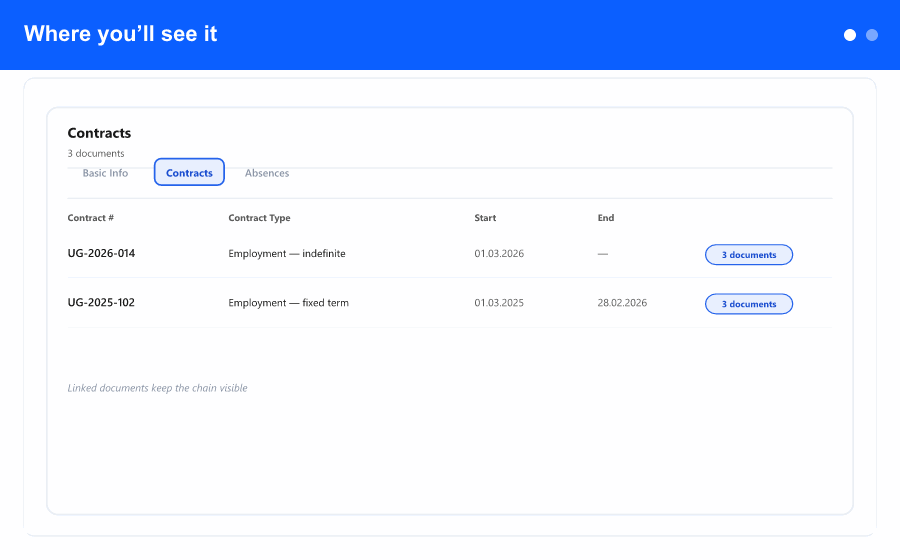
Task: Go to the first slide indicator dot
Action: (x=849, y=35)
